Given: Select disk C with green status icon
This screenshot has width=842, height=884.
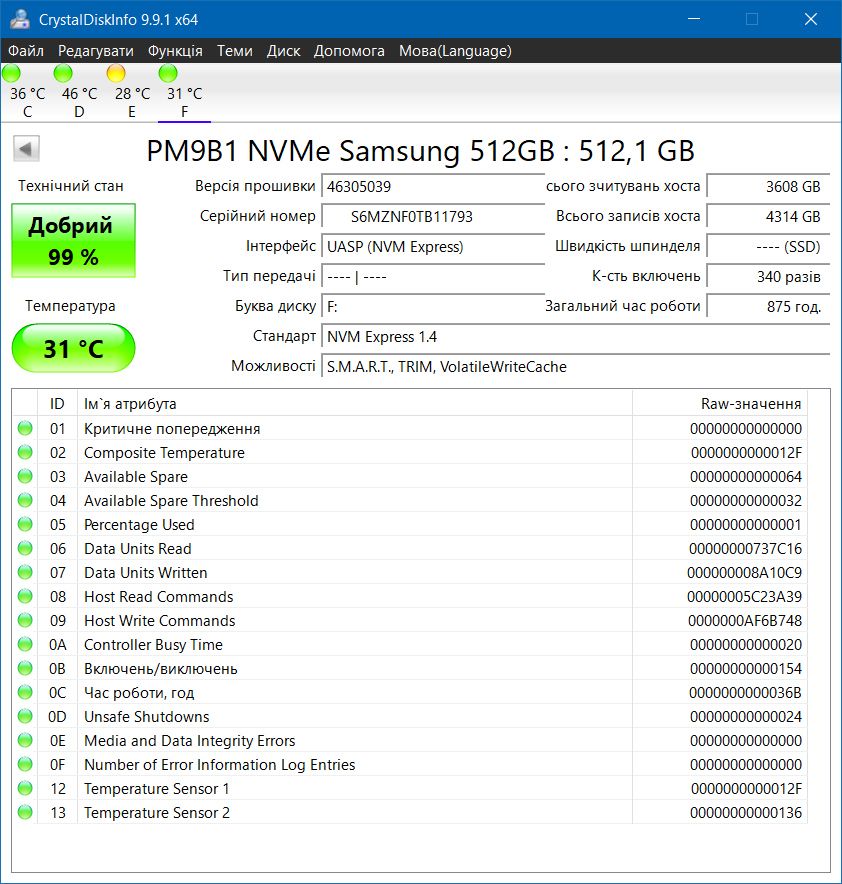Looking at the screenshot, I should (x=26, y=91).
